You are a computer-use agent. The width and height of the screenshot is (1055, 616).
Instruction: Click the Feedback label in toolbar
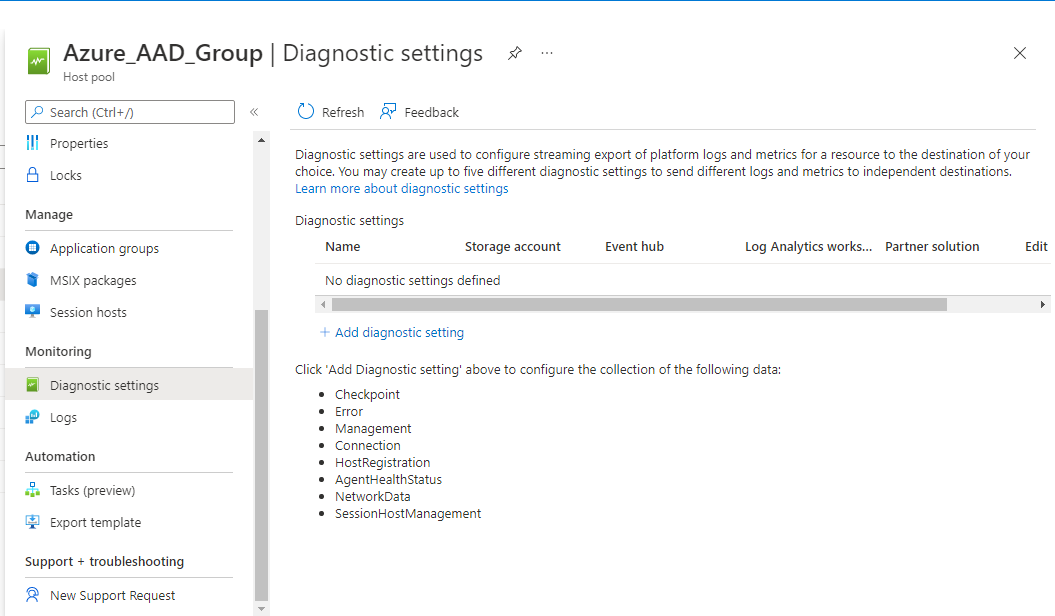(431, 112)
